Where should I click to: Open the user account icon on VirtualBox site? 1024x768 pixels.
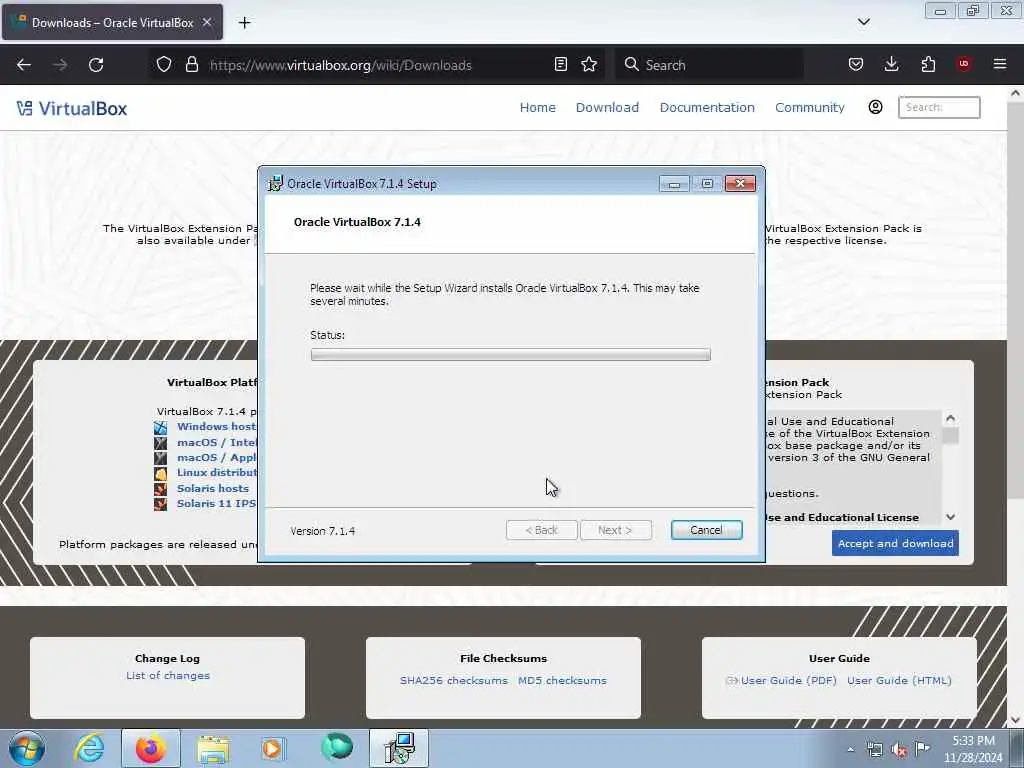click(x=875, y=107)
